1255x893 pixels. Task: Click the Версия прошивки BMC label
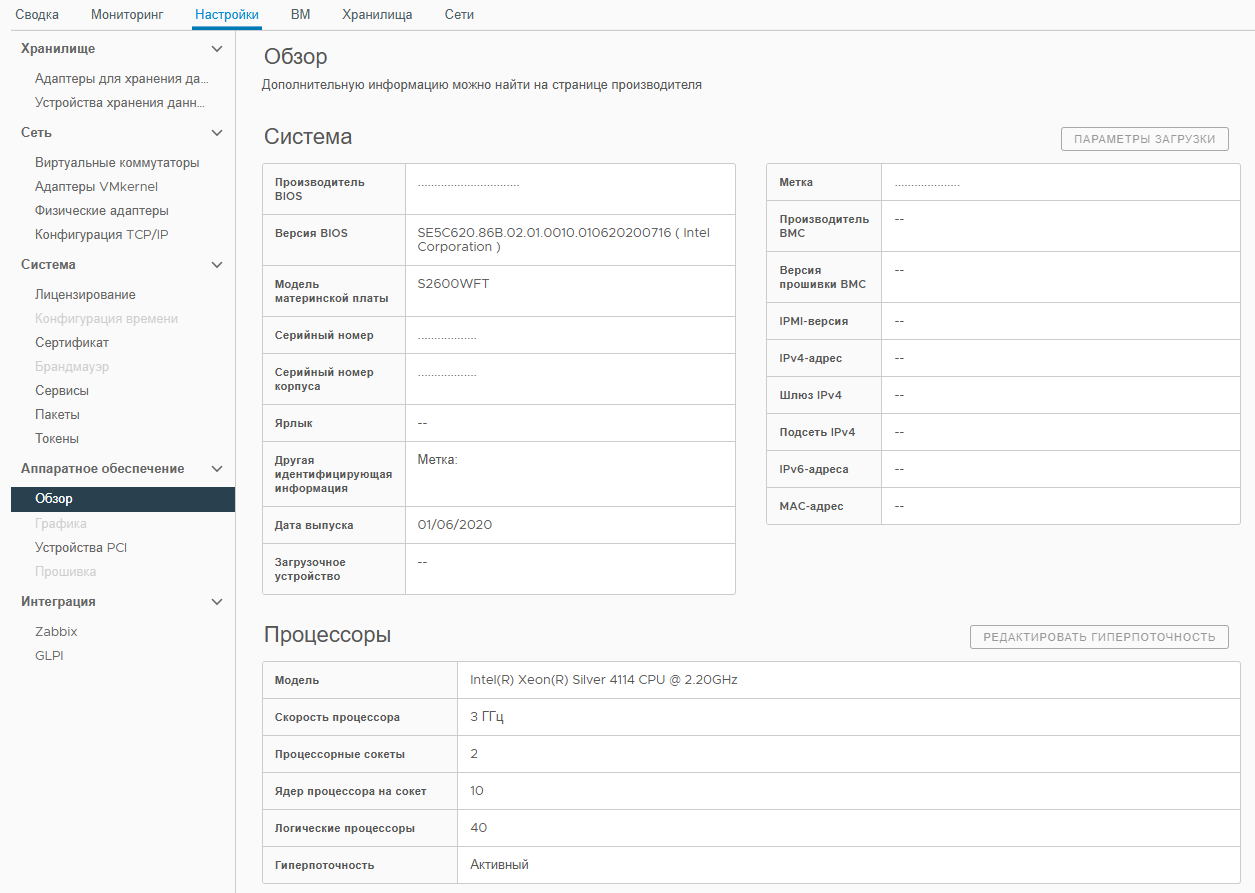[x=823, y=277]
